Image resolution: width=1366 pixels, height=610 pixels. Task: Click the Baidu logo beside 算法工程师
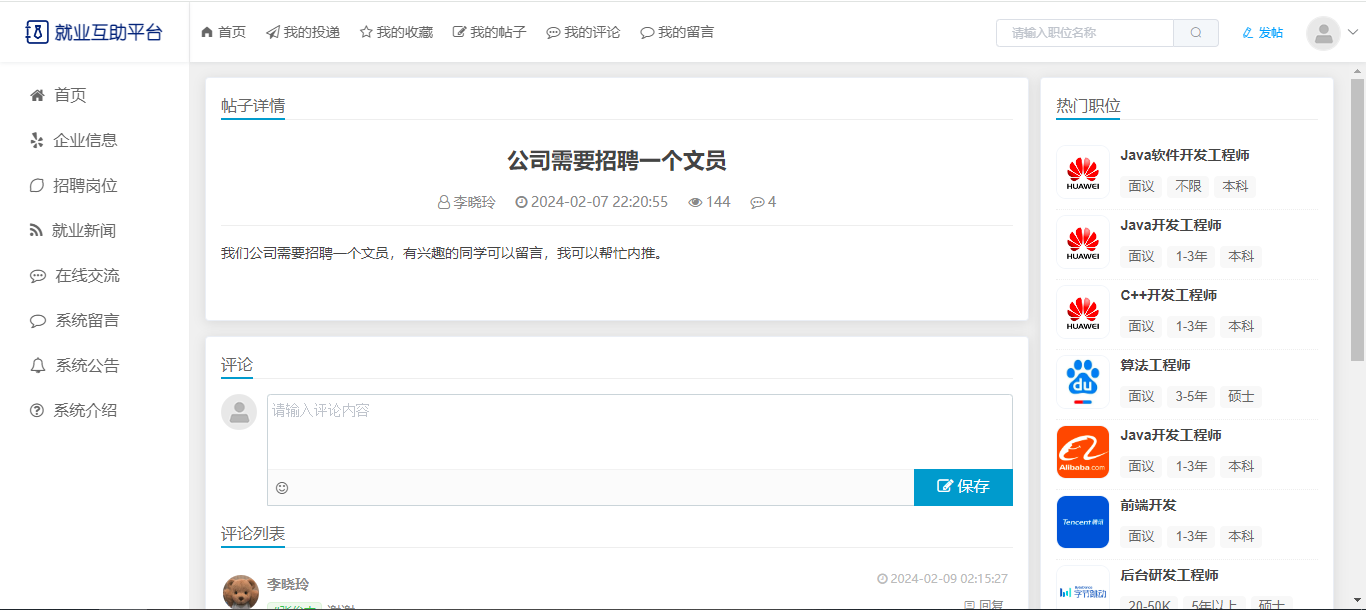pos(1083,382)
